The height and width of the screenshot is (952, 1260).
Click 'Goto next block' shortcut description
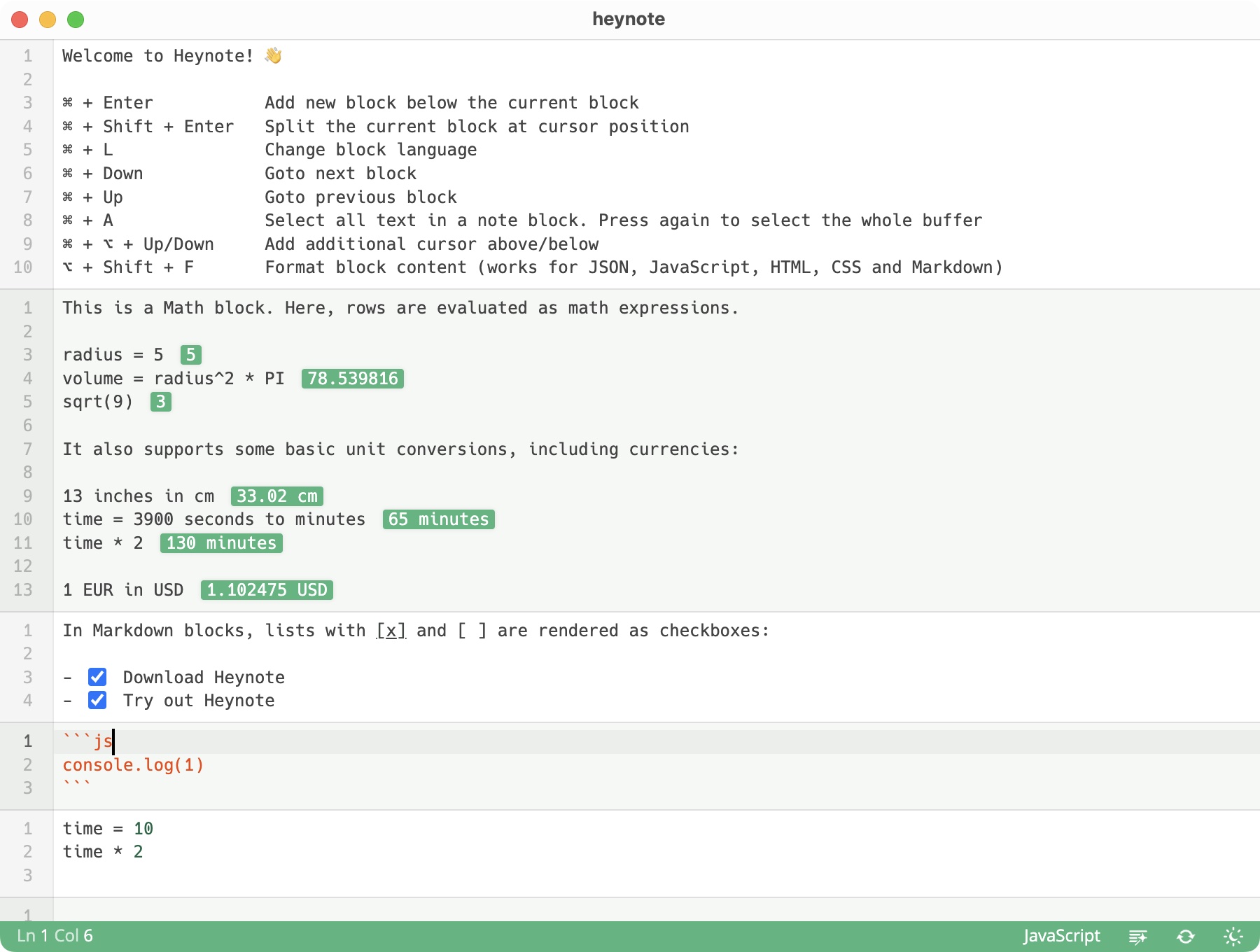click(x=341, y=174)
